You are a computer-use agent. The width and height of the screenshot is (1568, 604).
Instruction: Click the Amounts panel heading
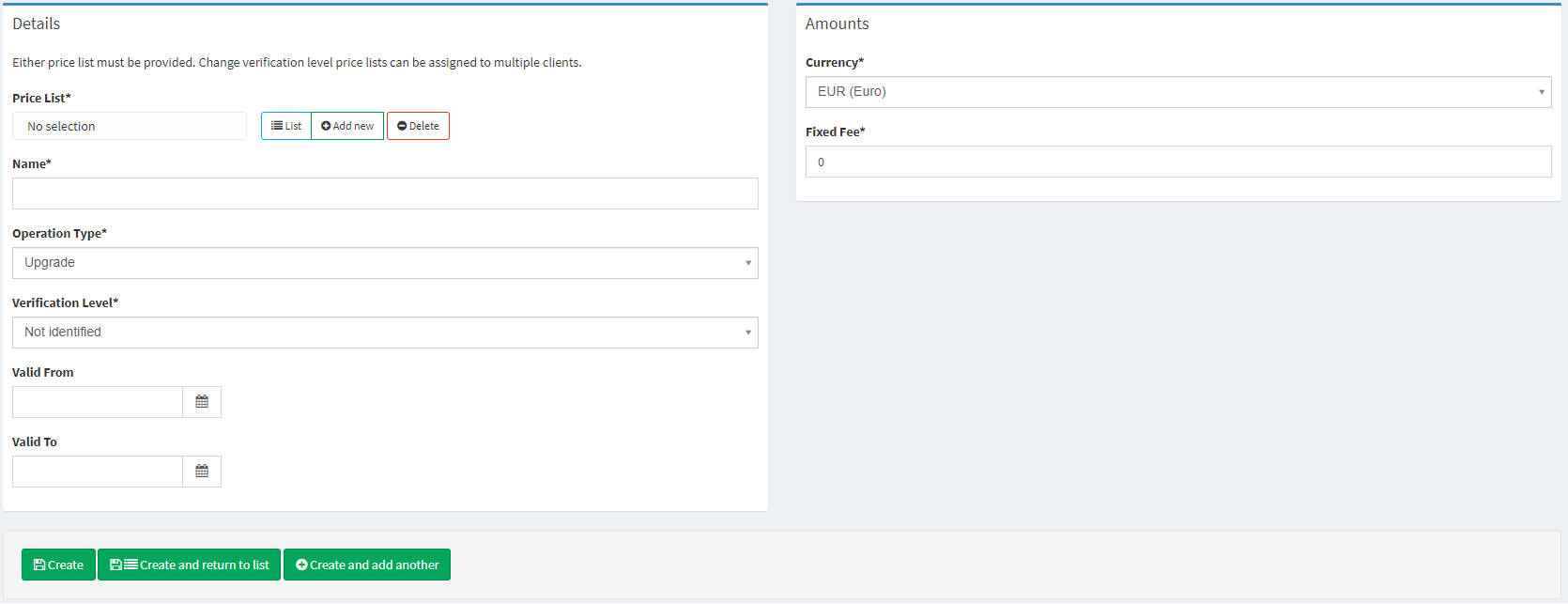837,23
